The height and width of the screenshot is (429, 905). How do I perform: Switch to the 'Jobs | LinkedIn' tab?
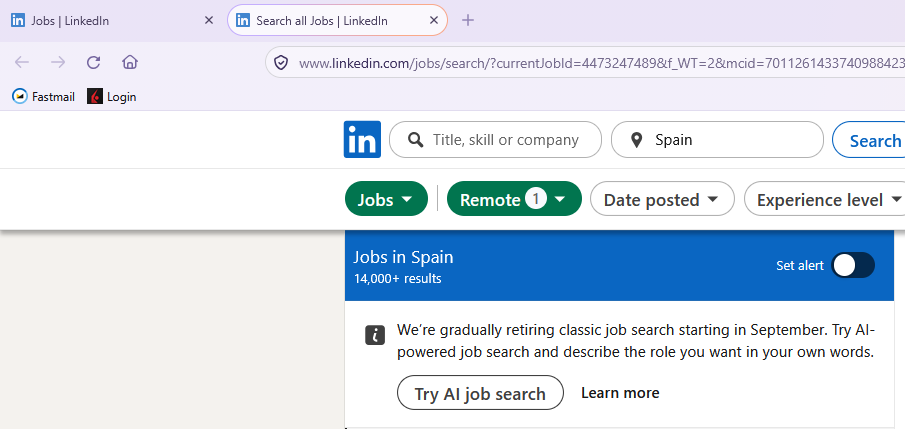coord(112,21)
